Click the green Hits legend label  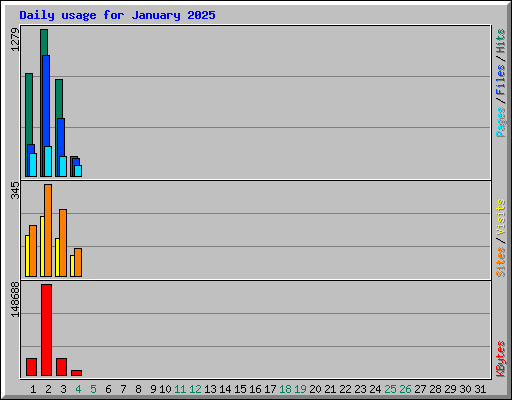[x=500, y=41]
